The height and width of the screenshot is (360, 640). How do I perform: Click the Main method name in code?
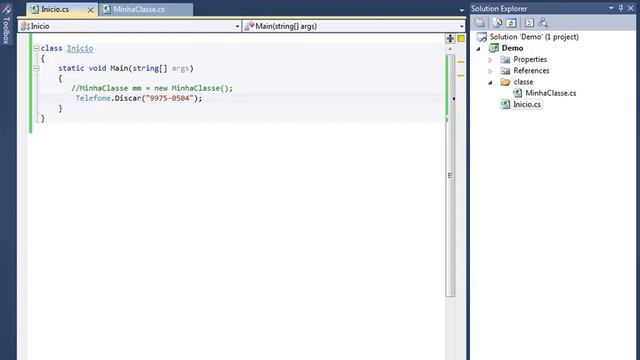click(119, 68)
